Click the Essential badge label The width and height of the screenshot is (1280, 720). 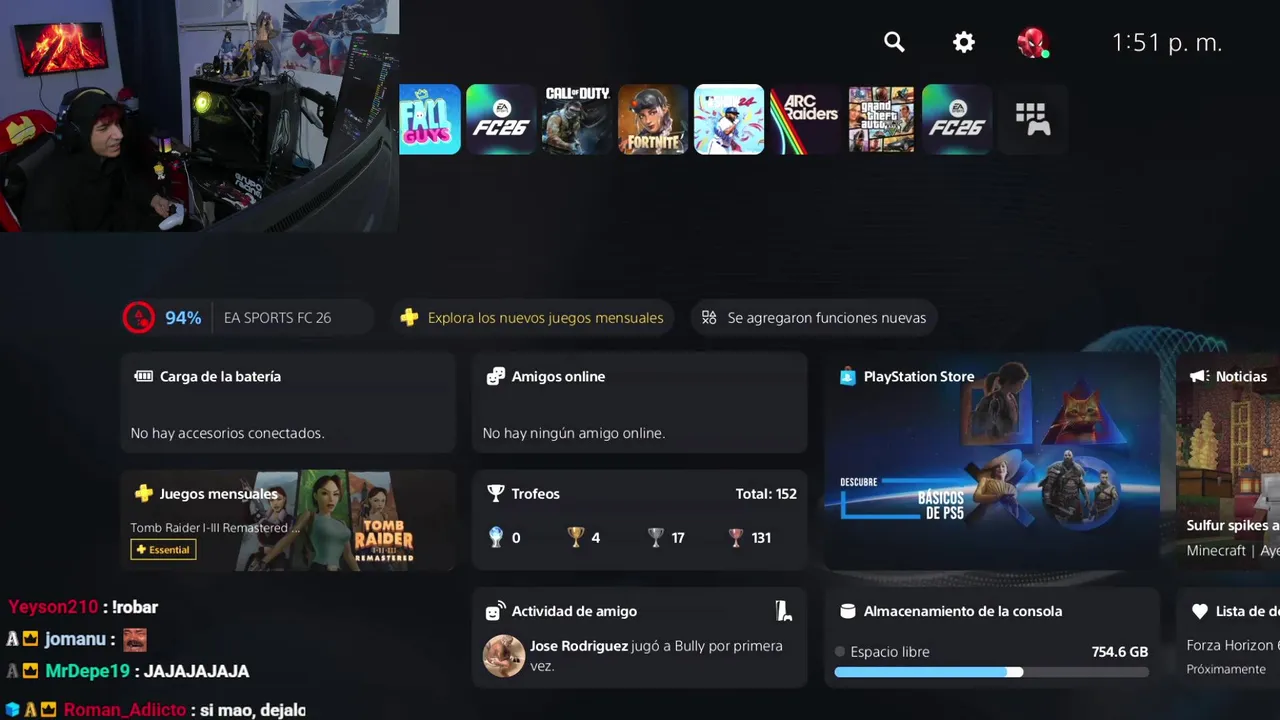click(x=163, y=550)
